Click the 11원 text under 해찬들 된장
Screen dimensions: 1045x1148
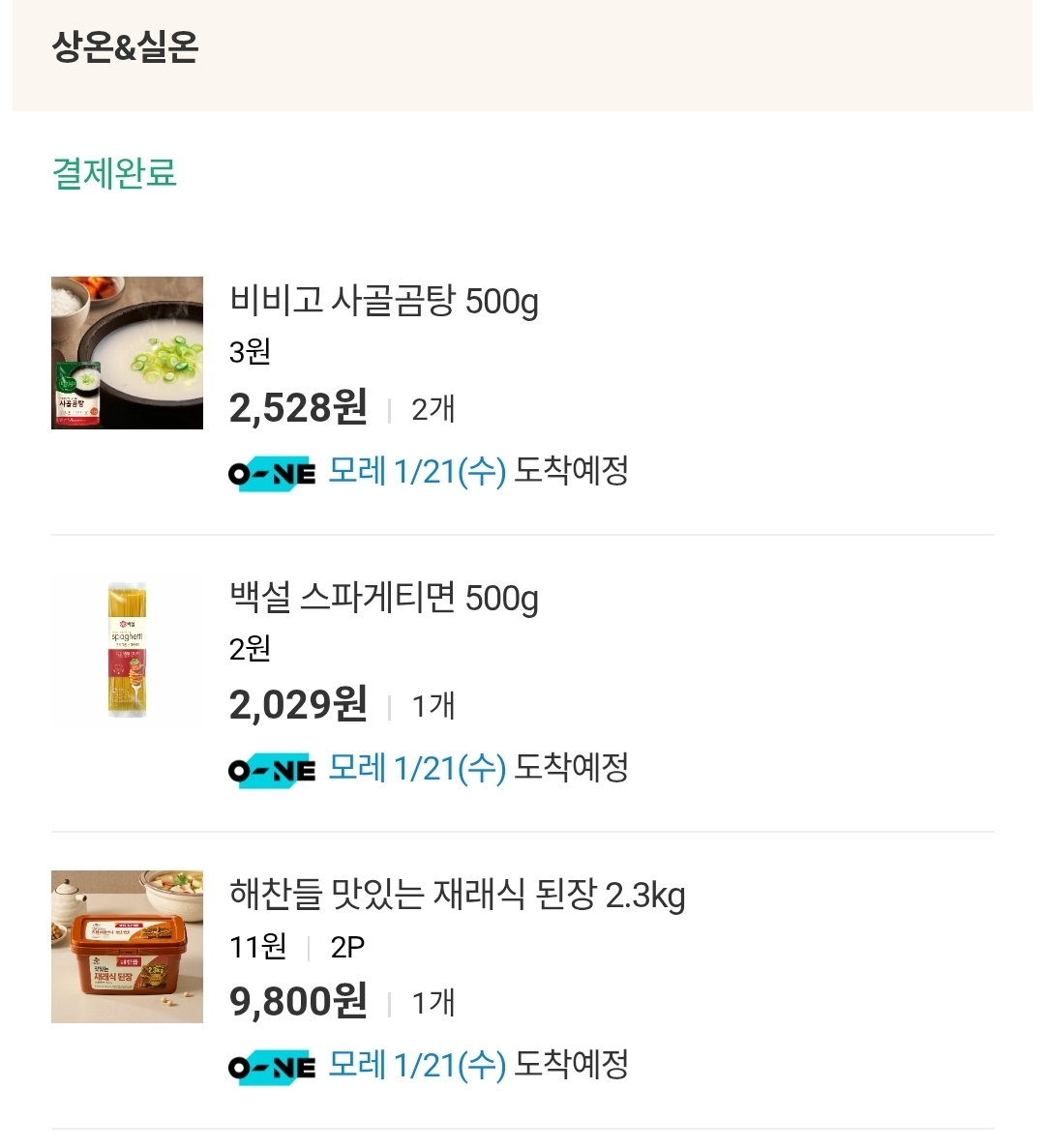click(x=257, y=947)
